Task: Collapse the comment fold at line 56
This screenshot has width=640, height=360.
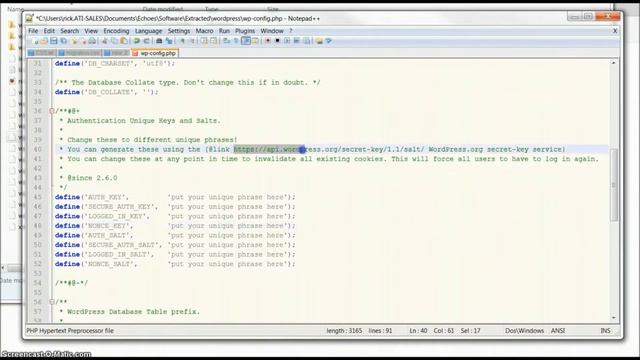Action: [52, 302]
